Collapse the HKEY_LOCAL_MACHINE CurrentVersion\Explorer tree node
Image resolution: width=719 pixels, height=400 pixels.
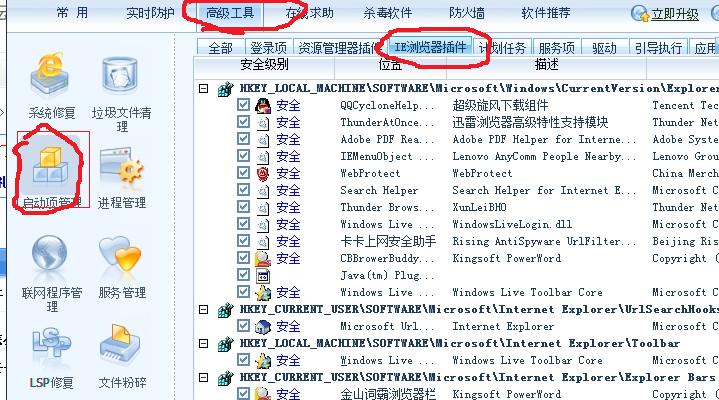tap(204, 89)
